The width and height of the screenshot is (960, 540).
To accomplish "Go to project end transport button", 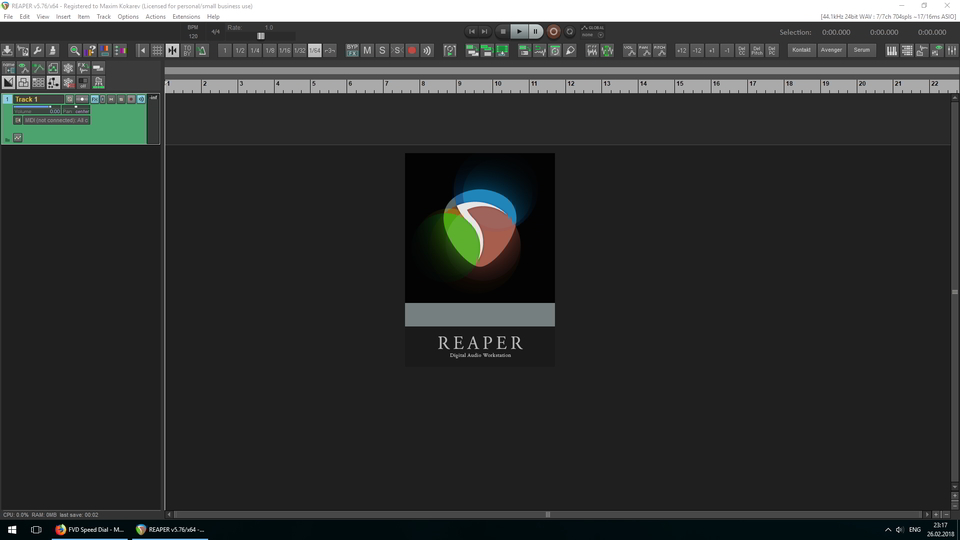I will [484, 31].
